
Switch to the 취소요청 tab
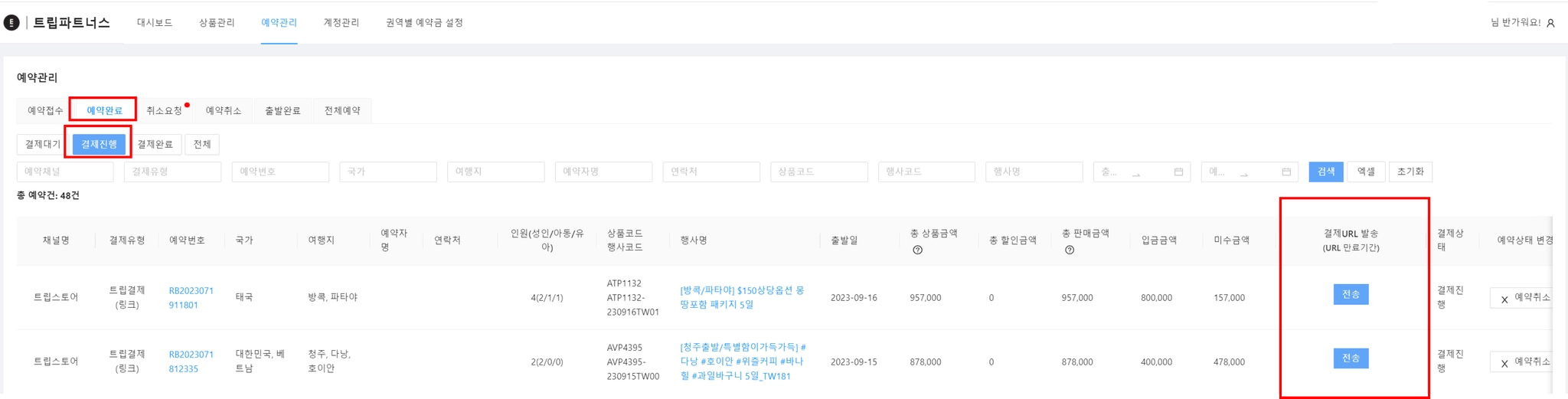tap(164, 110)
